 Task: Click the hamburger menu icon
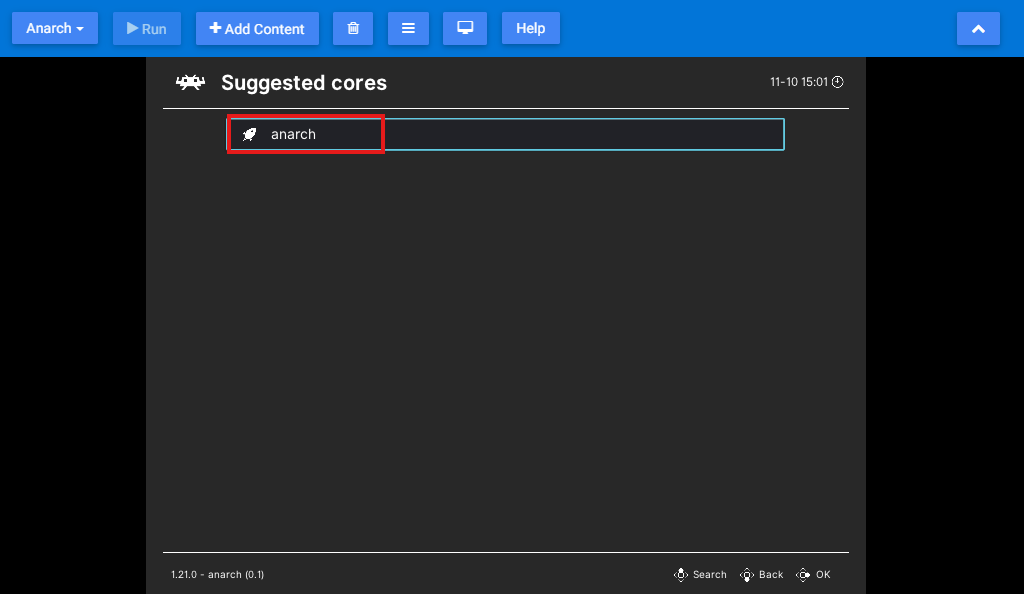pos(408,28)
